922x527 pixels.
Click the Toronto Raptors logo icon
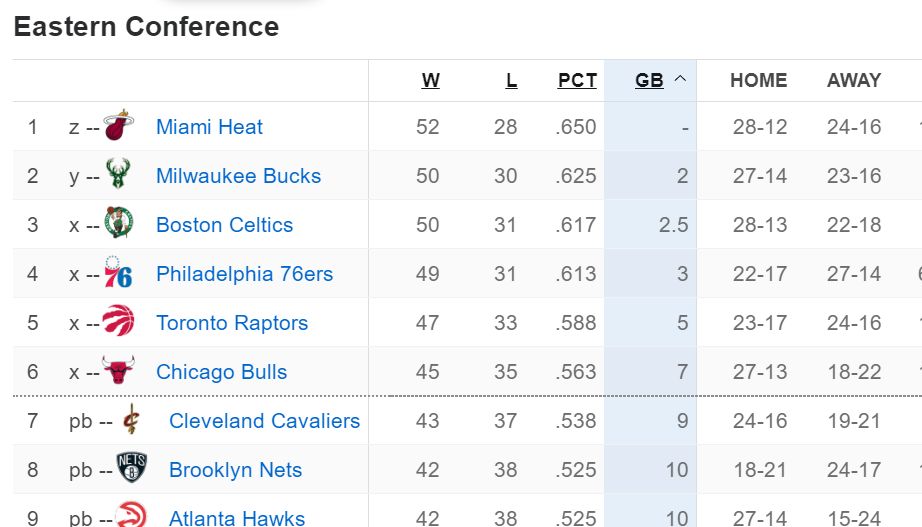(x=118, y=323)
